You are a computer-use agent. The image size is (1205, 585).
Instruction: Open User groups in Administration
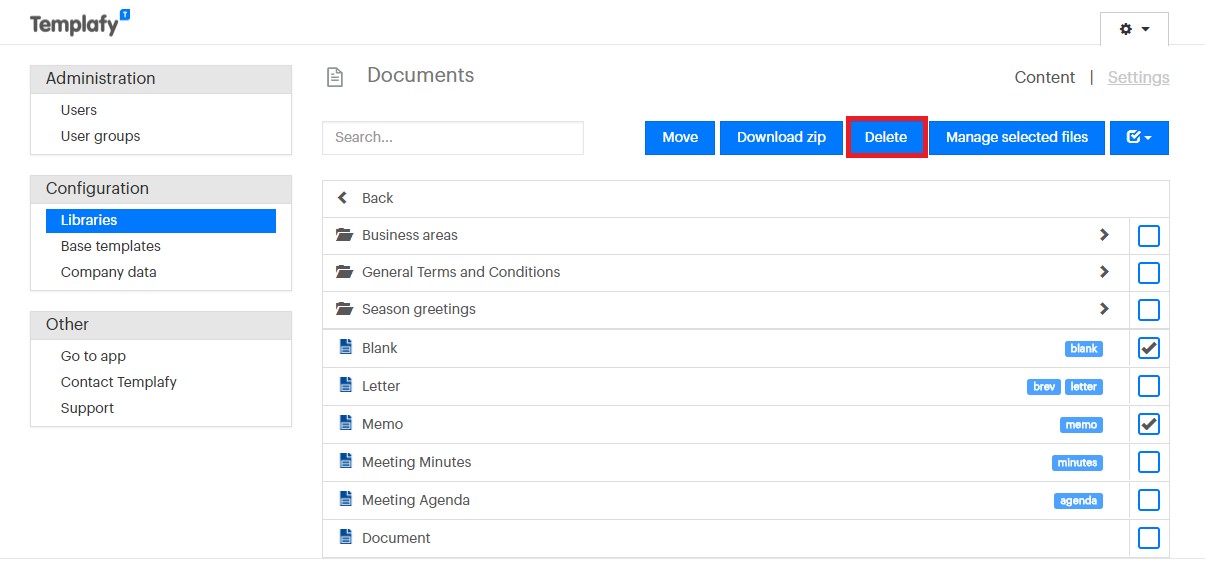(100, 136)
